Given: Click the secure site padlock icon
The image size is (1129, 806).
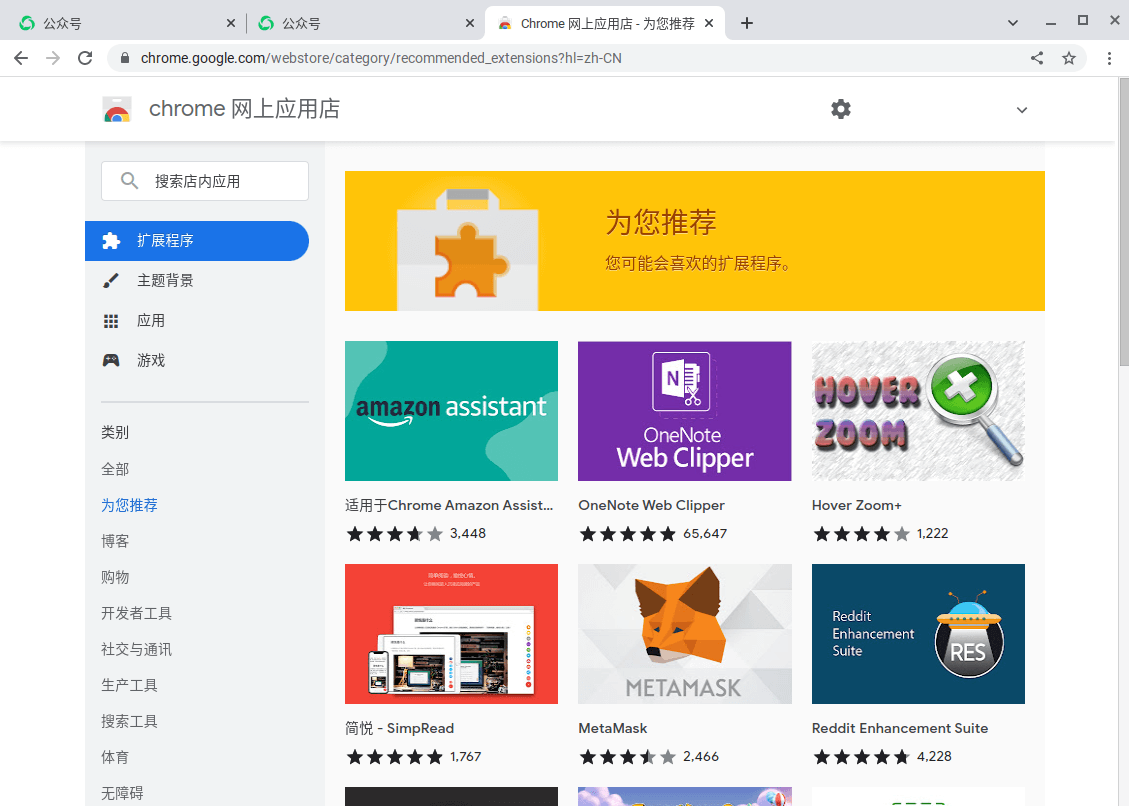Looking at the screenshot, I should [124, 58].
